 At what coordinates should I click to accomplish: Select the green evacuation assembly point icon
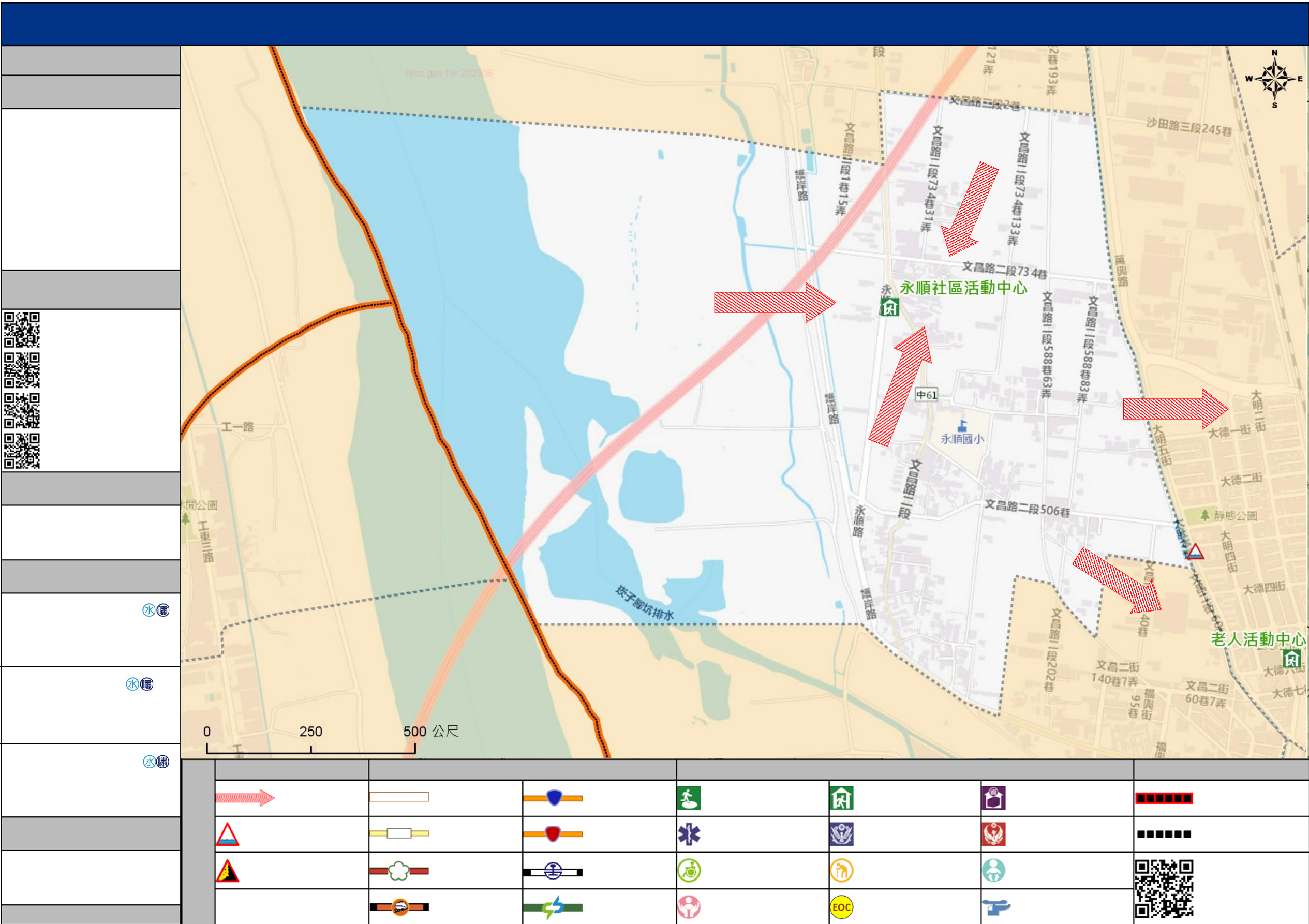[689, 798]
